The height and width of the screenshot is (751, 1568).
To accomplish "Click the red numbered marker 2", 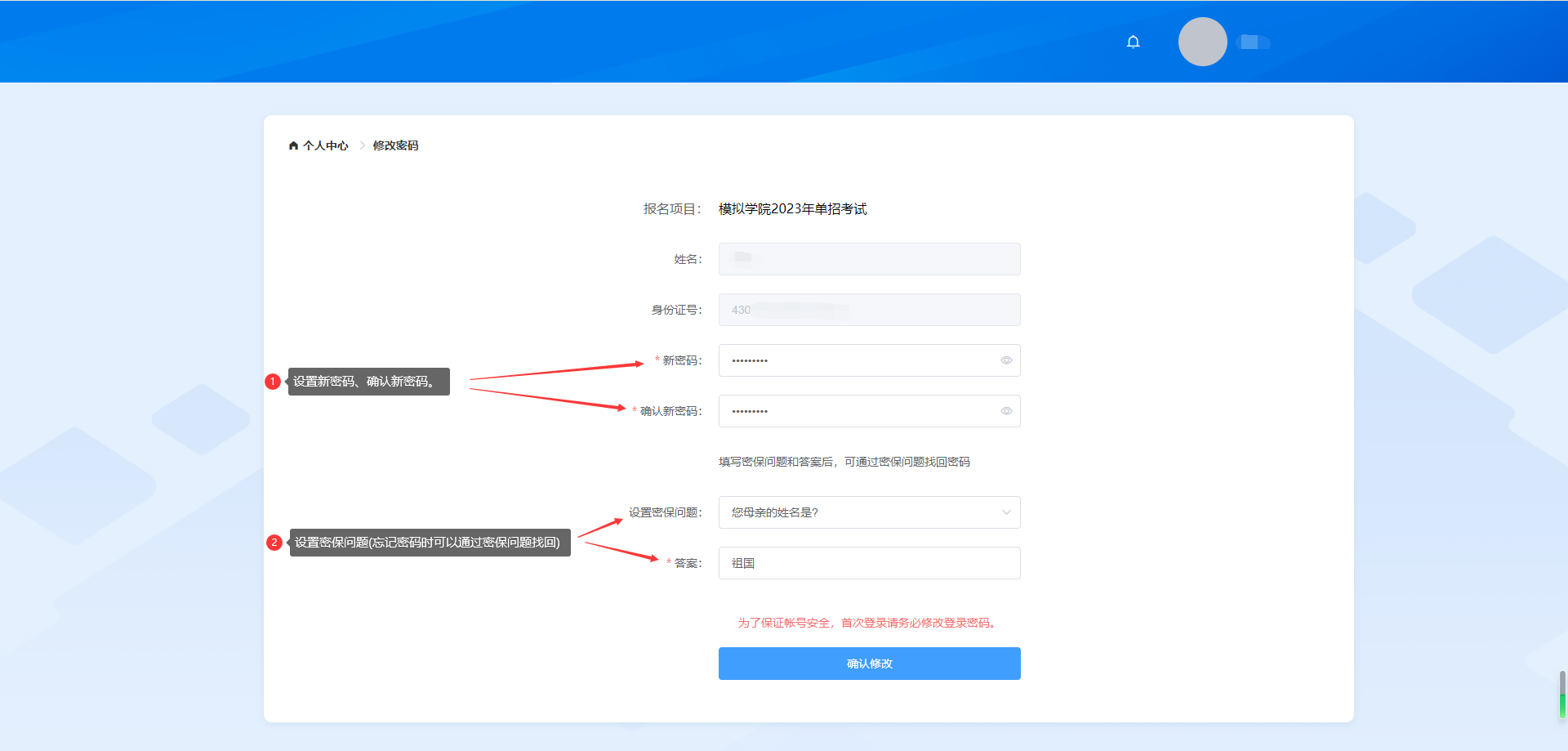I will point(274,542).
